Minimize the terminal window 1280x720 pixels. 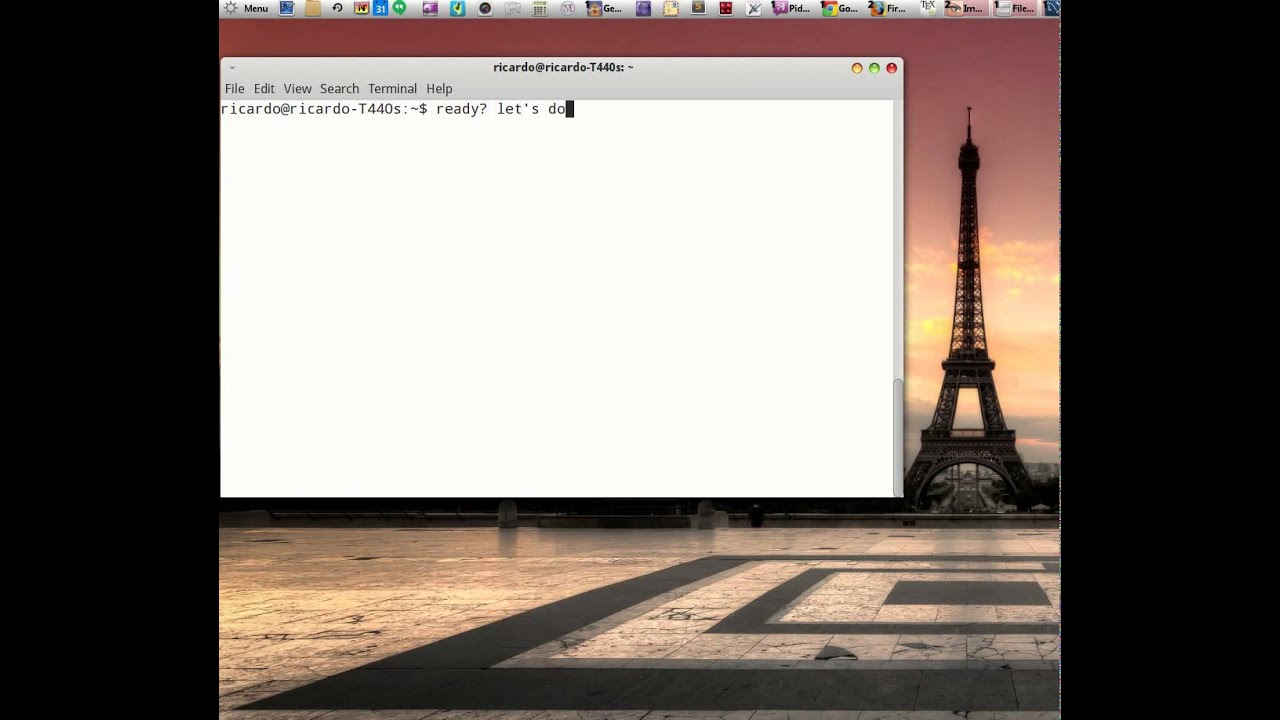[x=857, y=68]
